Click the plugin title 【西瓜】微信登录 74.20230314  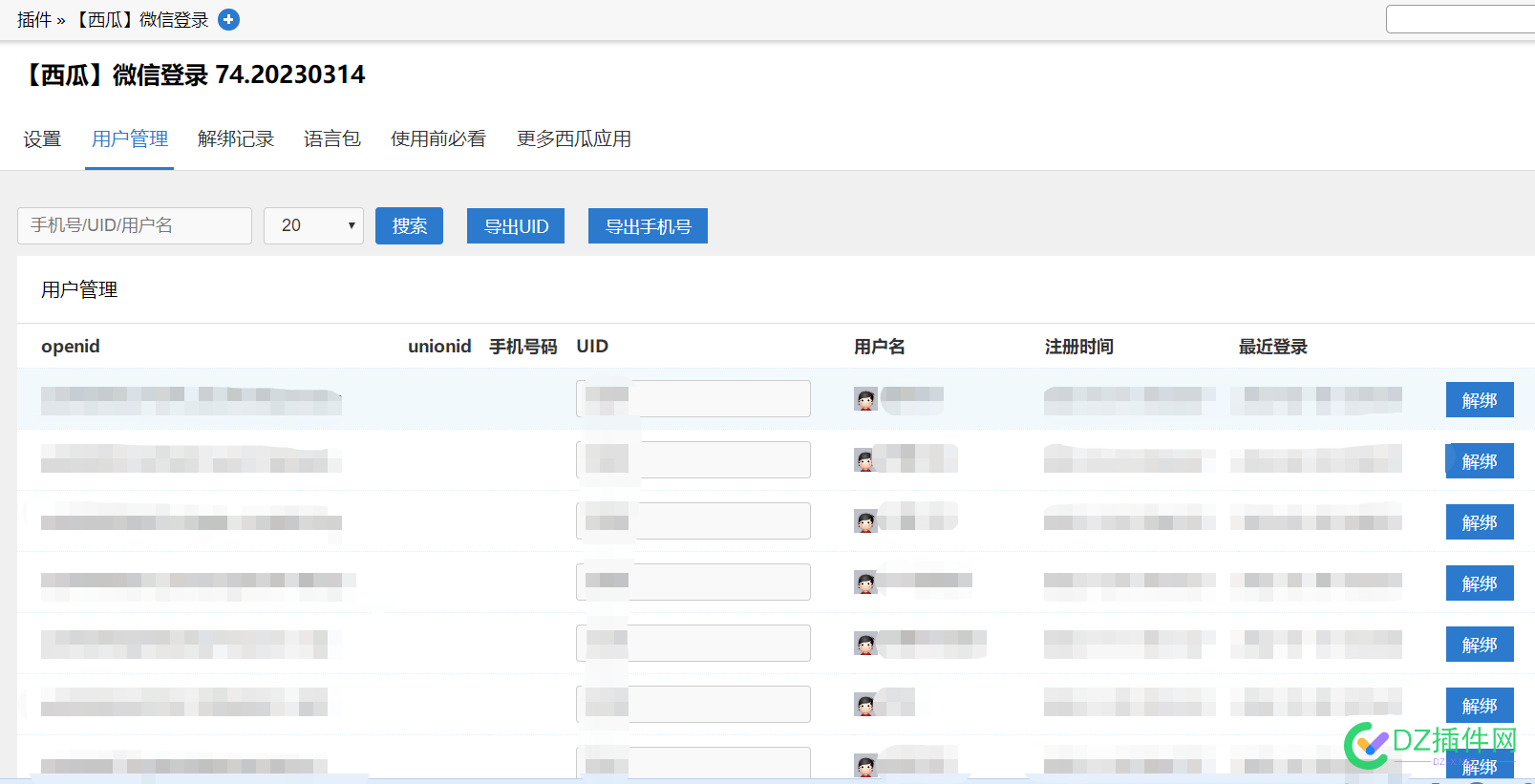click(192, 74)
